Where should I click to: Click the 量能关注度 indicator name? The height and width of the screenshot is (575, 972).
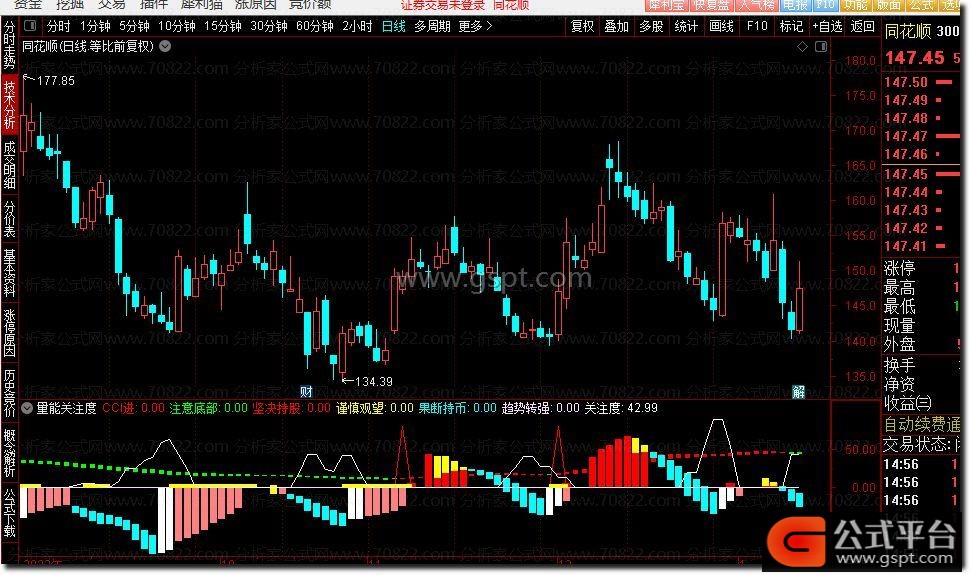click(x=66, y=408)
